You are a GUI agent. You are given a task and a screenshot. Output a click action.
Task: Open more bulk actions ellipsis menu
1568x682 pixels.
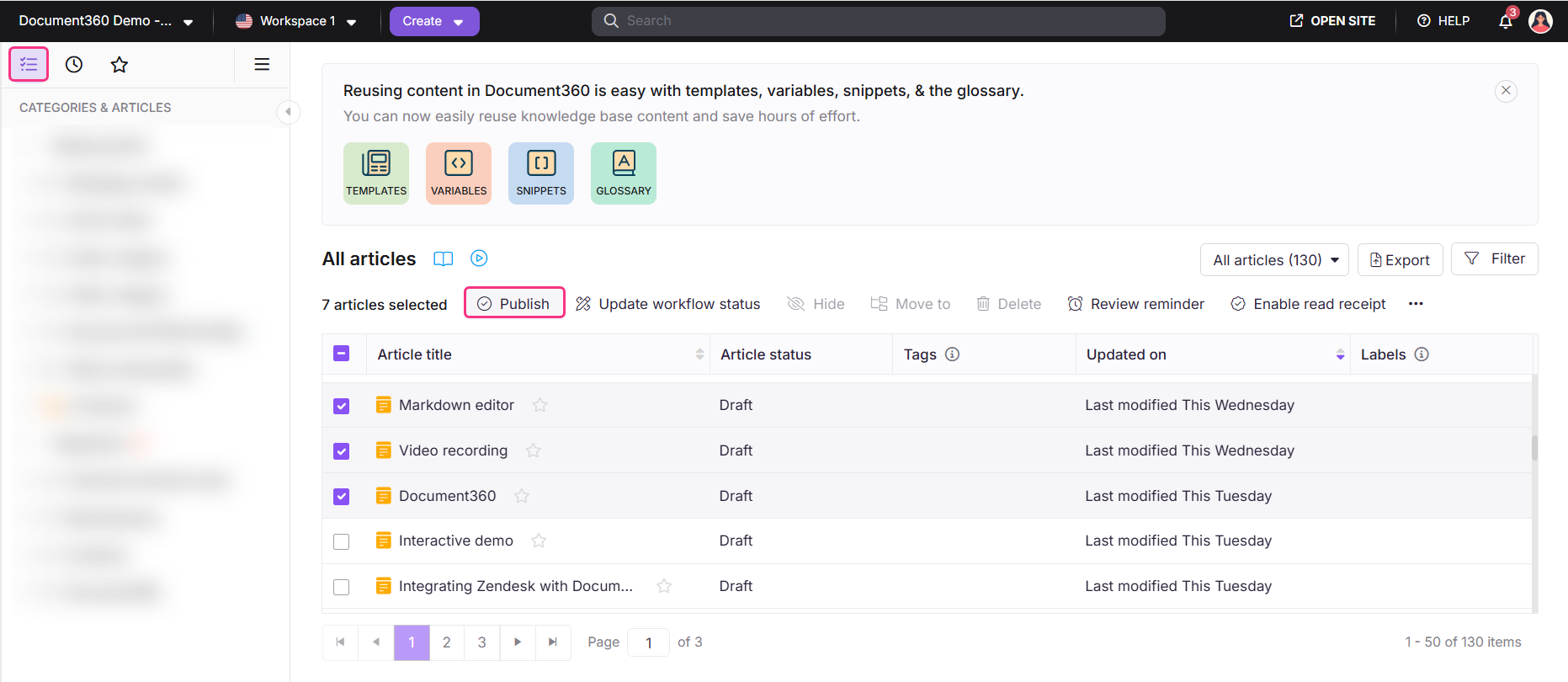1416,304
